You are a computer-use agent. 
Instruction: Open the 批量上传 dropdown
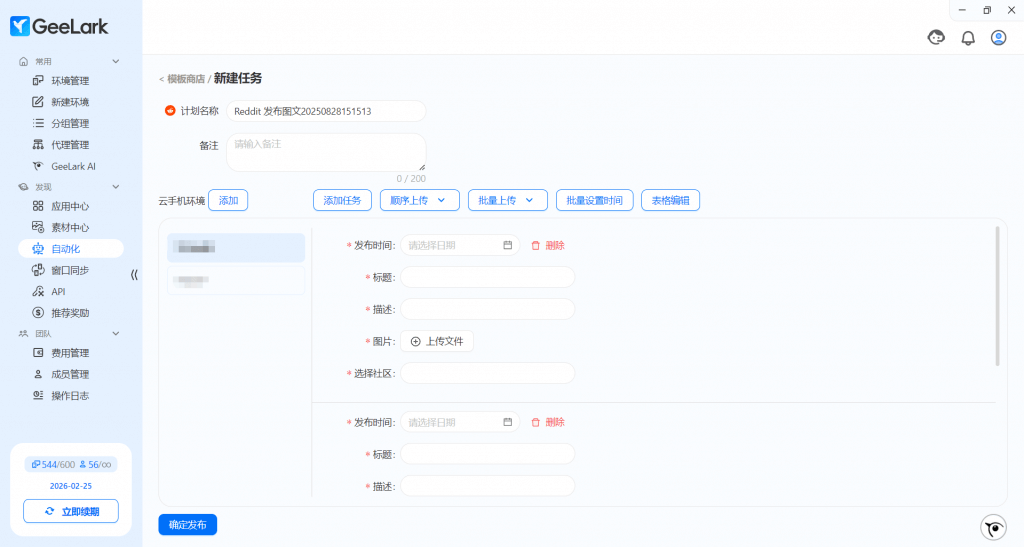point(507,200)
